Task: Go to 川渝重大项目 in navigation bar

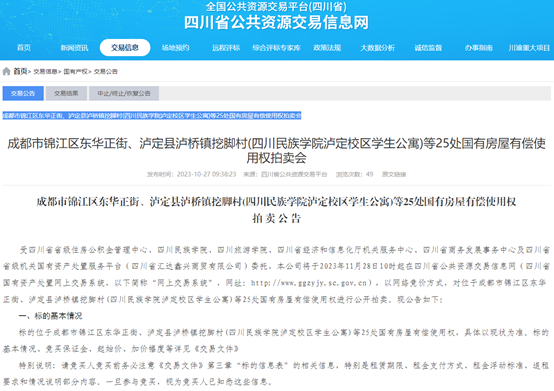Action: click(529, 48)
